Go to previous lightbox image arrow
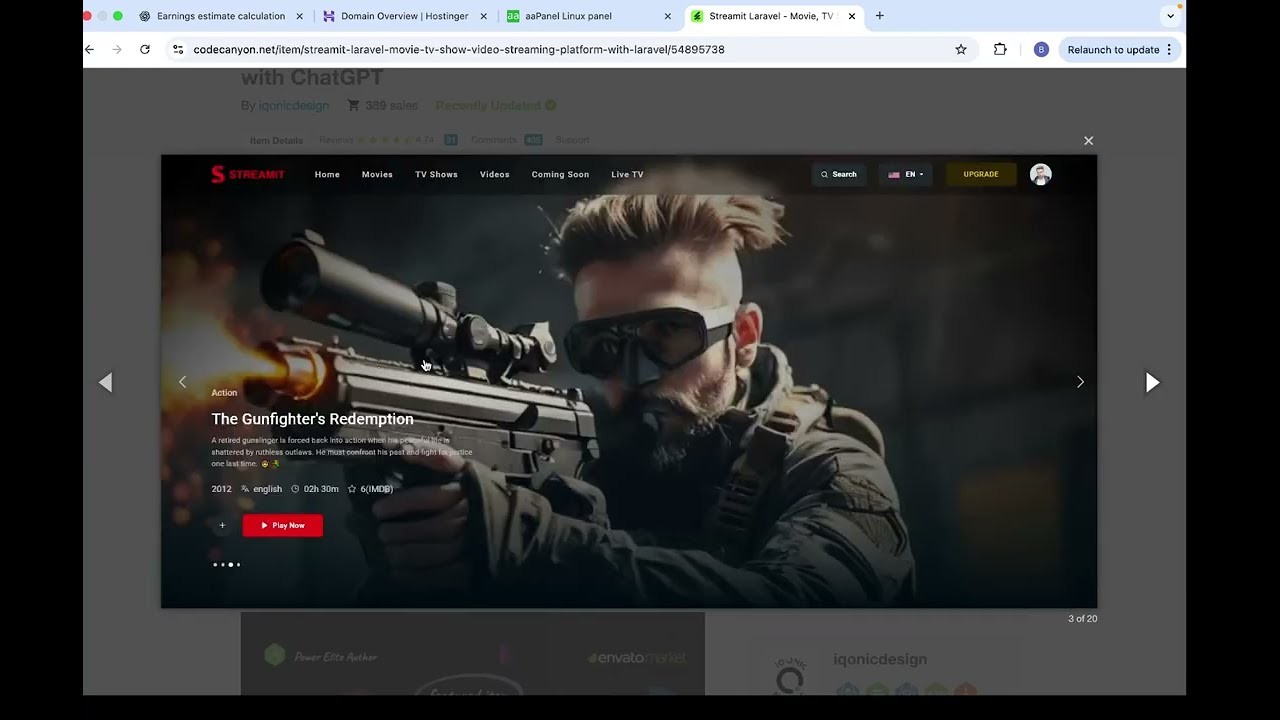 click(105, 382)
